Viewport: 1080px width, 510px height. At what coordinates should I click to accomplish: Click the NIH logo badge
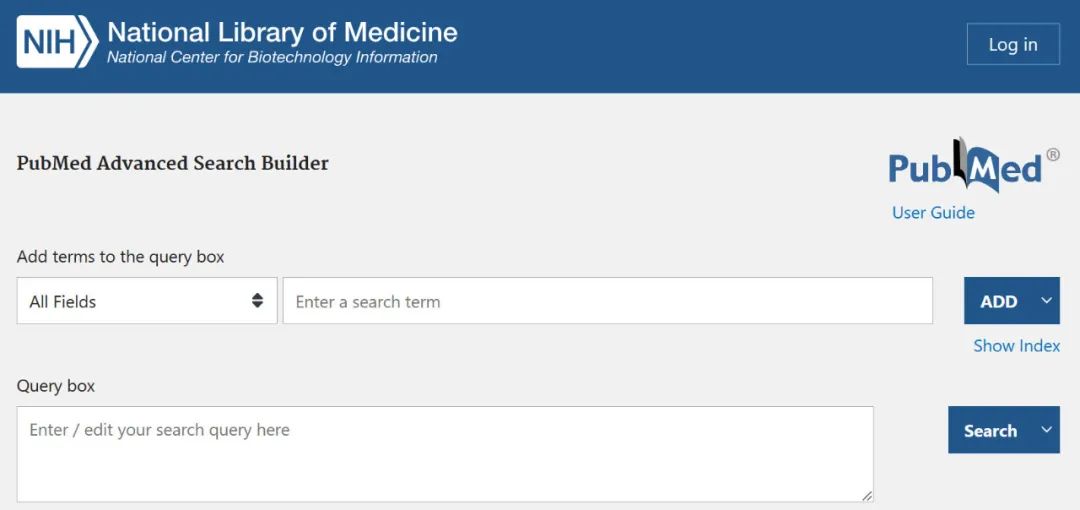55,43
